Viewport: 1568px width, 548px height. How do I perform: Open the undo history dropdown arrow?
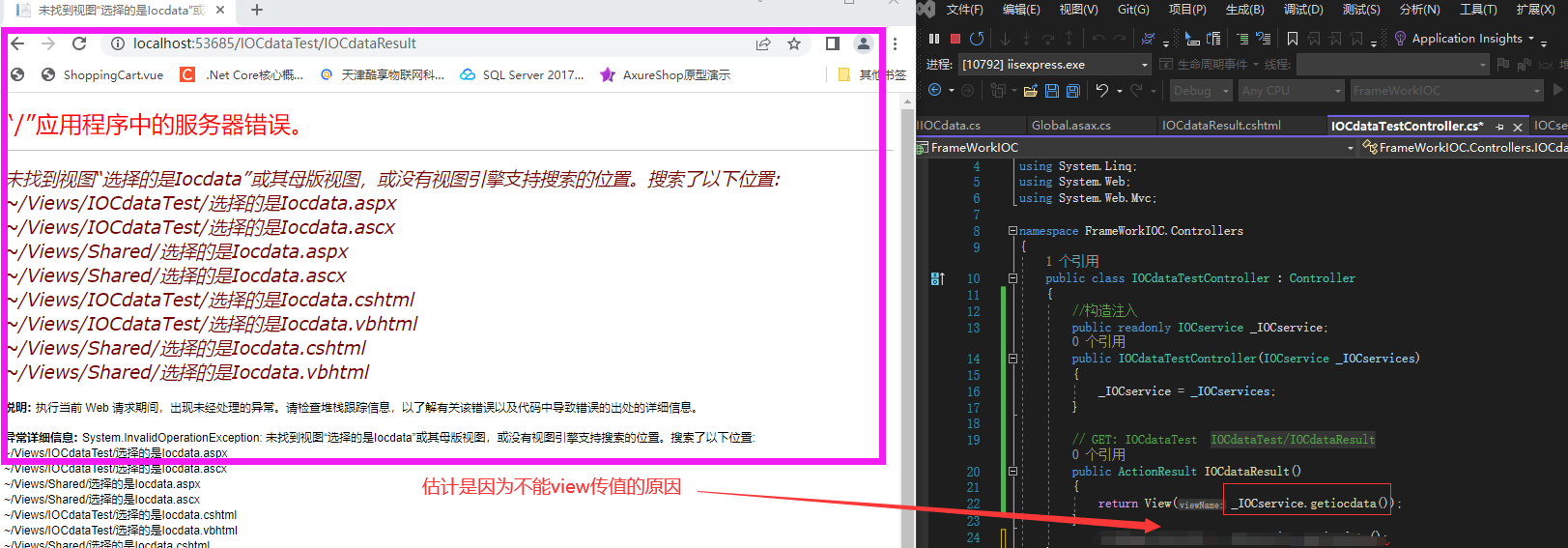point(1120,91)
